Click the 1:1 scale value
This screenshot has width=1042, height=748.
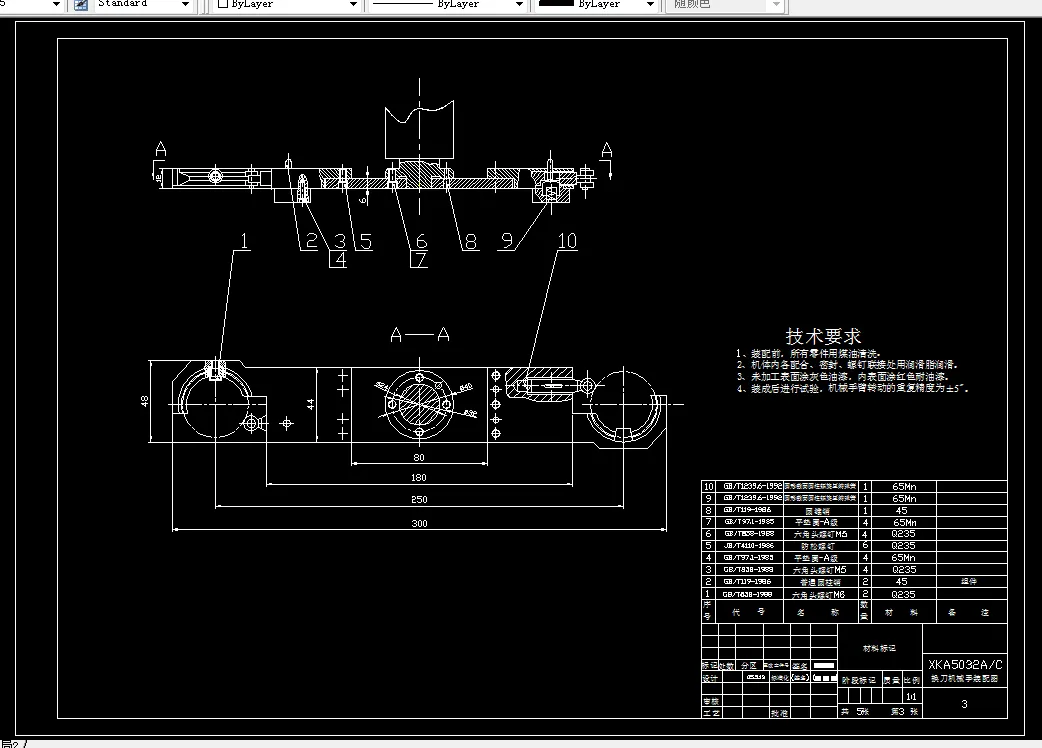pyautogui.click(x=911, y=696)
